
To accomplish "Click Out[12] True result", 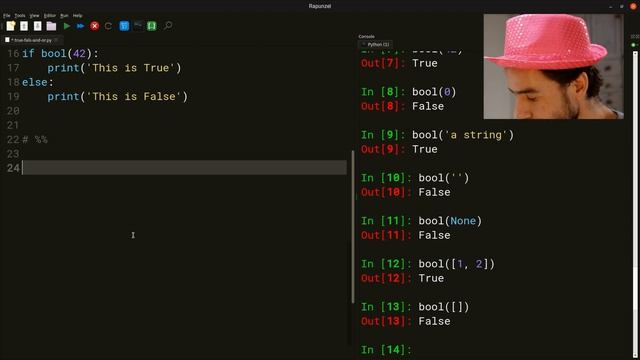I will click(431, 278).
